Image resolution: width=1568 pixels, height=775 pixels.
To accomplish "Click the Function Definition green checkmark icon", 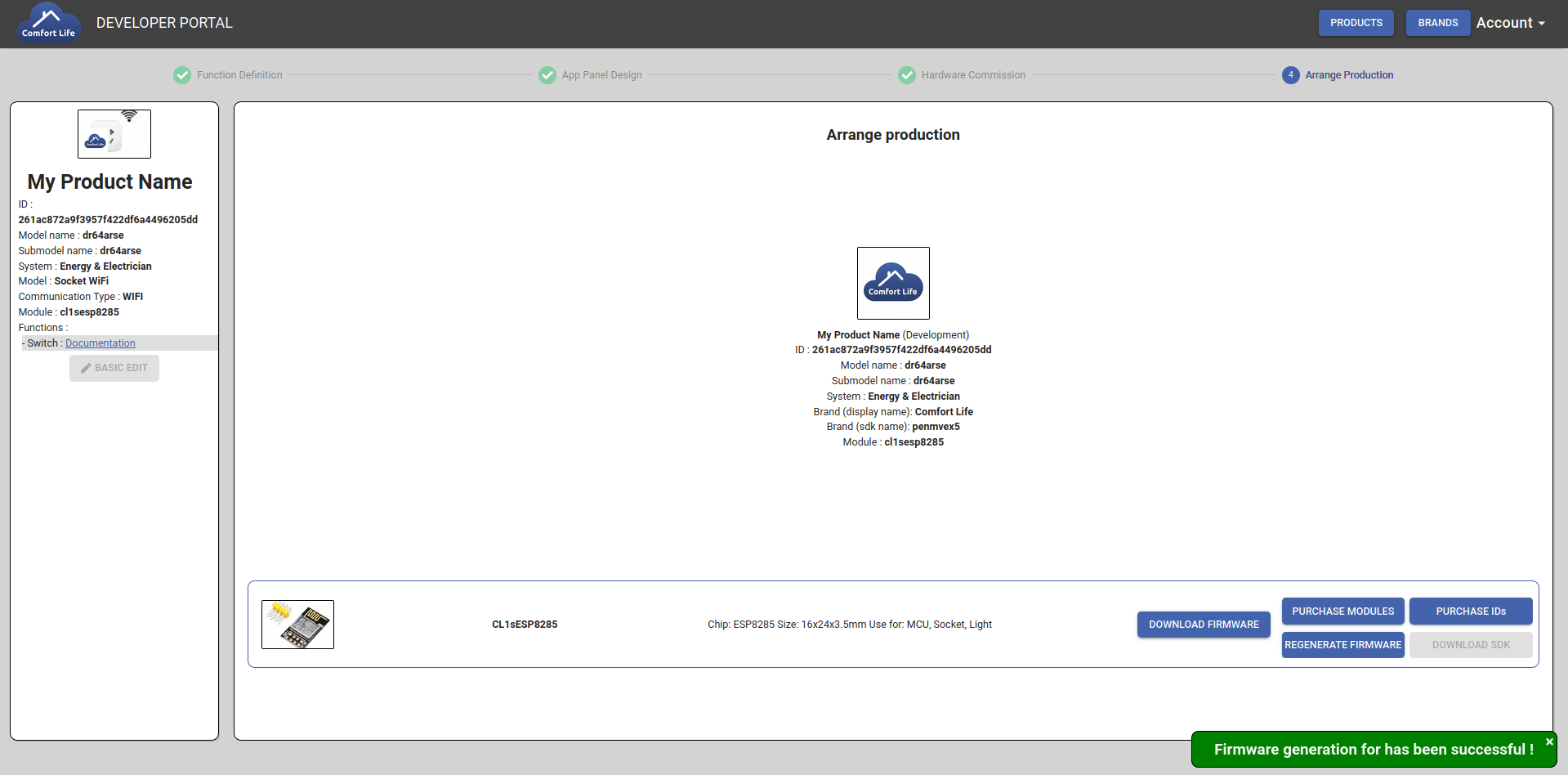I will [x=182, y=75].
